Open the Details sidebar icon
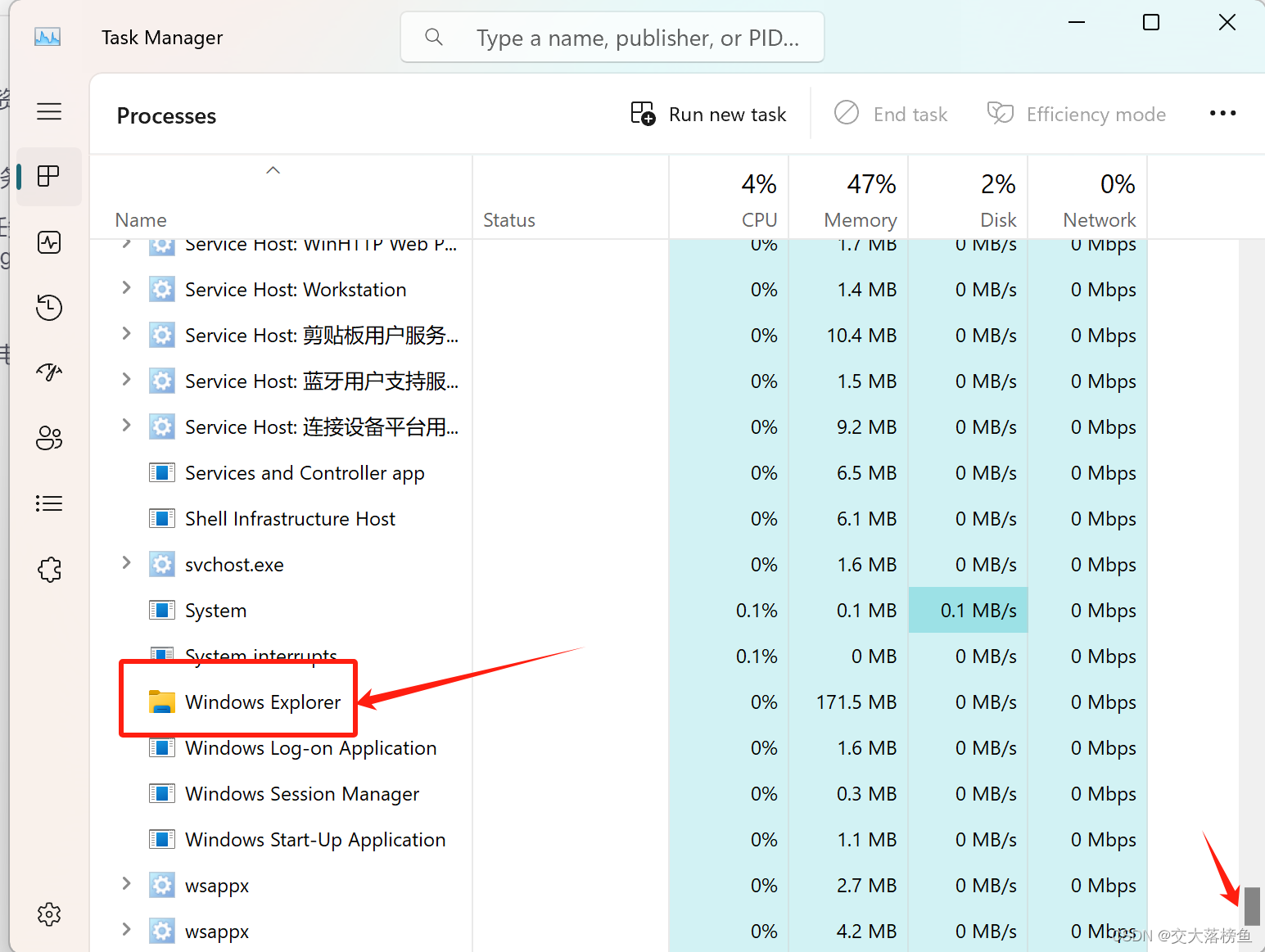This screenshot has height=952, width=1265. tap(49, 503)
